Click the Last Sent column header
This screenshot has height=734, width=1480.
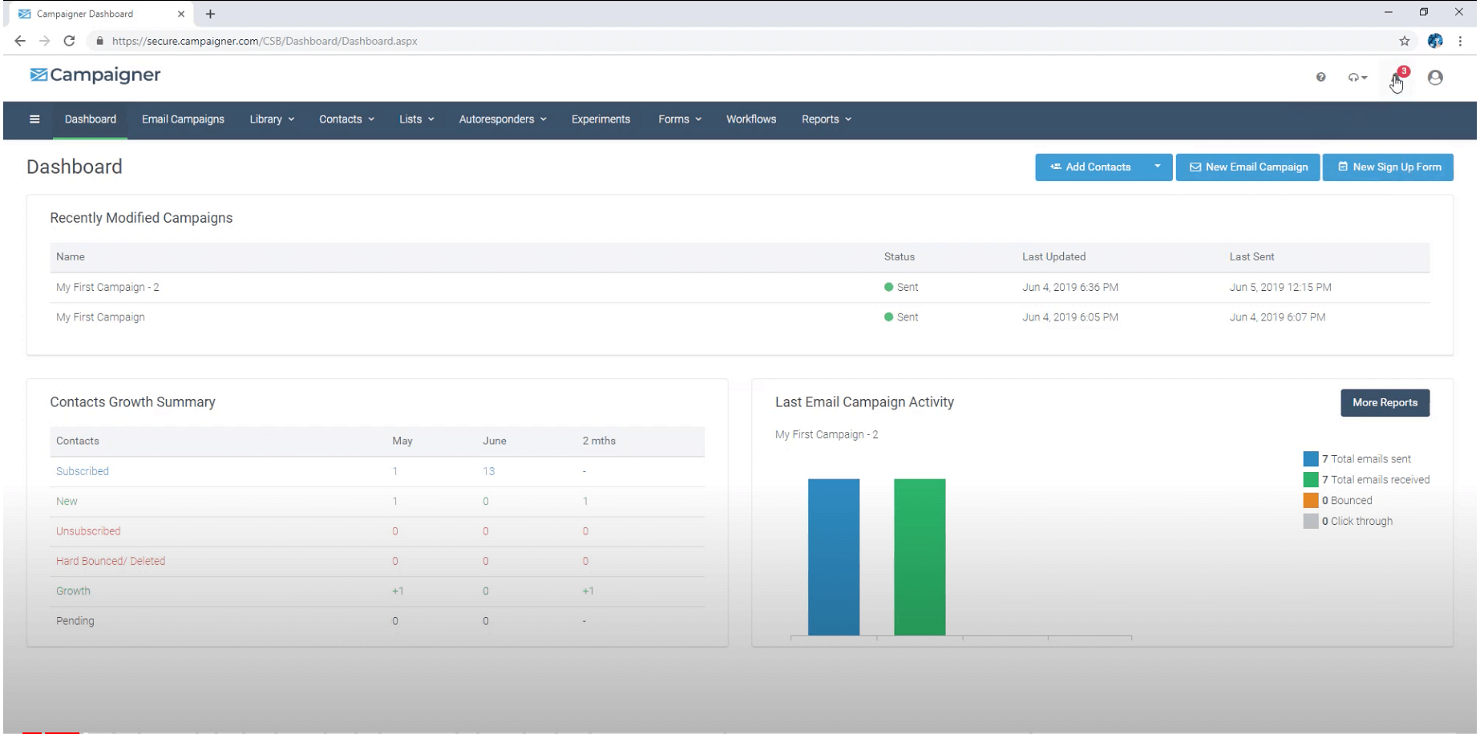coord(1252,257)
